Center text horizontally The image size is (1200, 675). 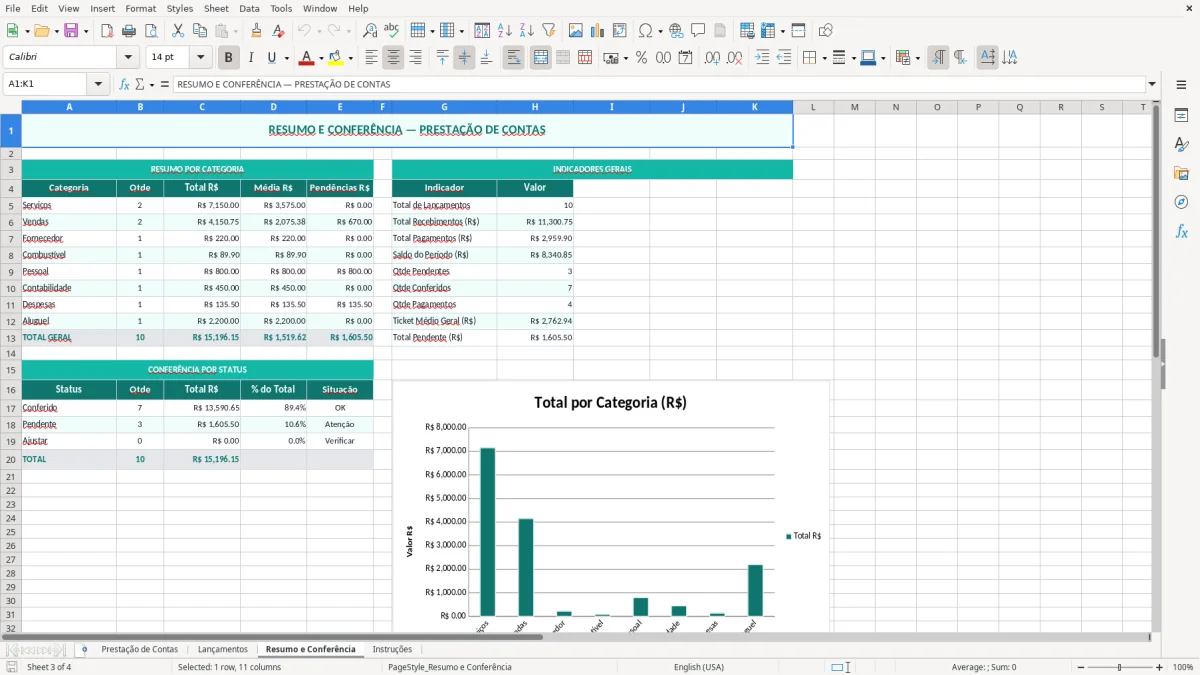(x=394, y=58)
